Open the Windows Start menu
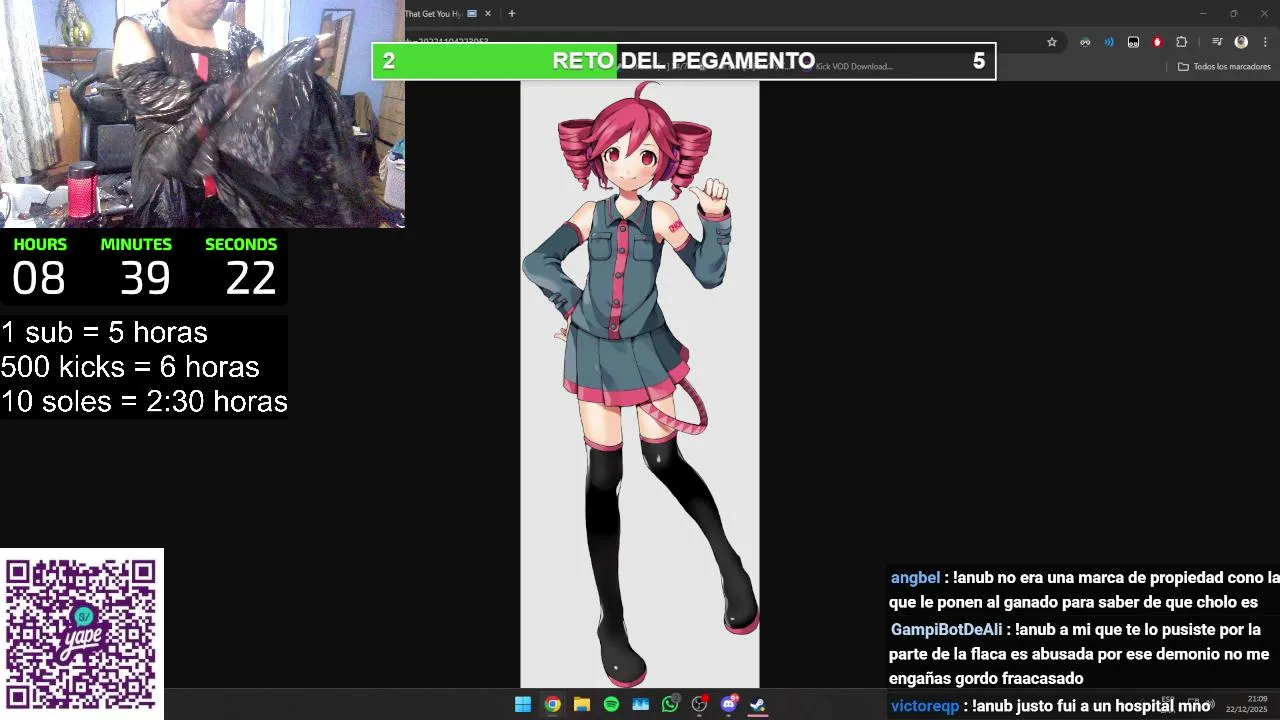This screenshot has height=720, width=1280. point(522,705)
